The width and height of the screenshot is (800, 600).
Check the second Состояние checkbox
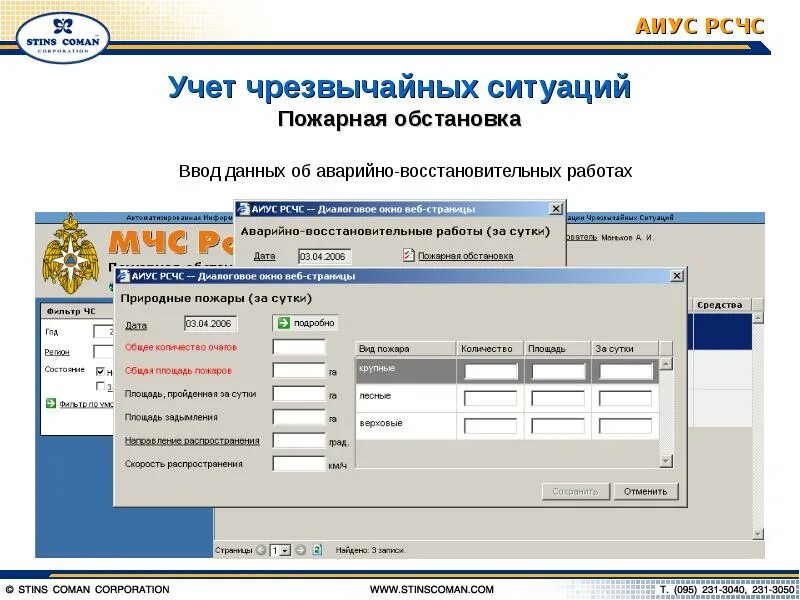point(100,386)
